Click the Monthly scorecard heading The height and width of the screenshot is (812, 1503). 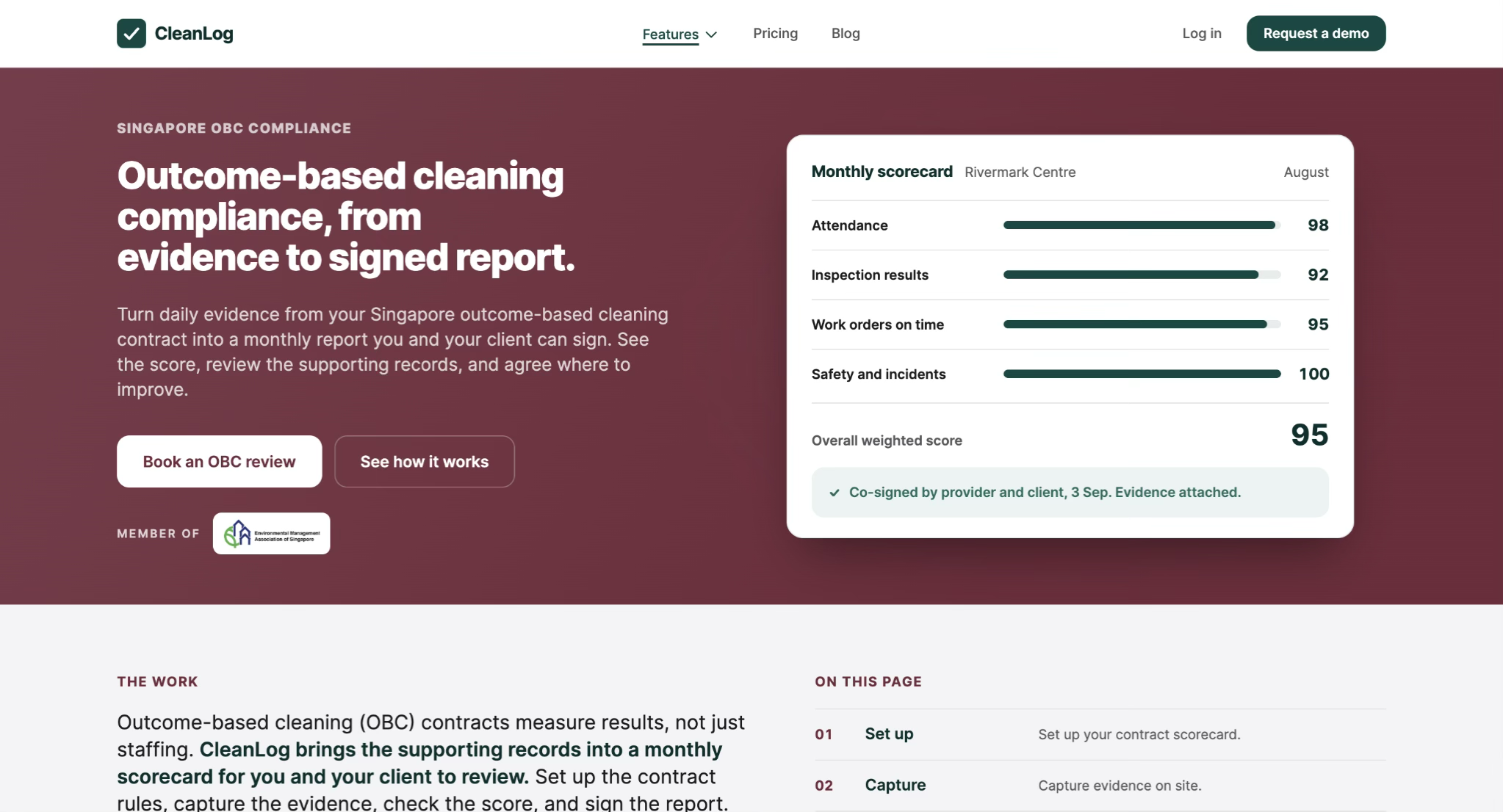pos(882,171)
